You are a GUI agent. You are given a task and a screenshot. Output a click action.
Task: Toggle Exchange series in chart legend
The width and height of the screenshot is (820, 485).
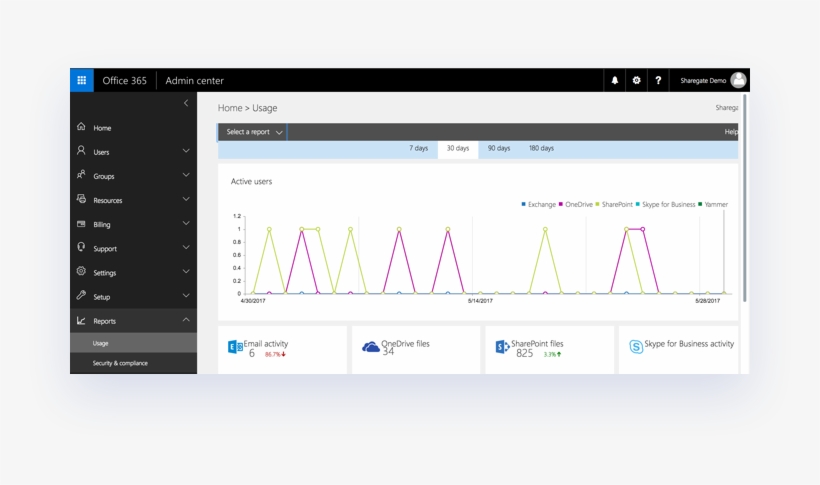click(539, 205)
